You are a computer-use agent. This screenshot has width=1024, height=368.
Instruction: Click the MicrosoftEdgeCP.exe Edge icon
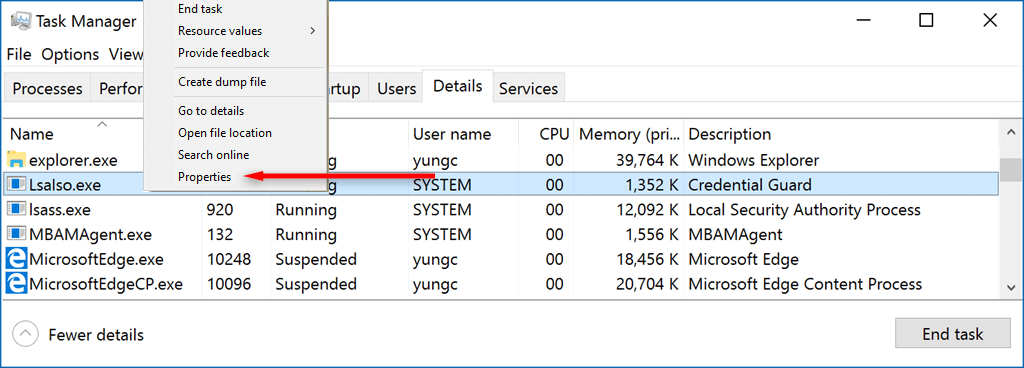click(x=16, y=284)
